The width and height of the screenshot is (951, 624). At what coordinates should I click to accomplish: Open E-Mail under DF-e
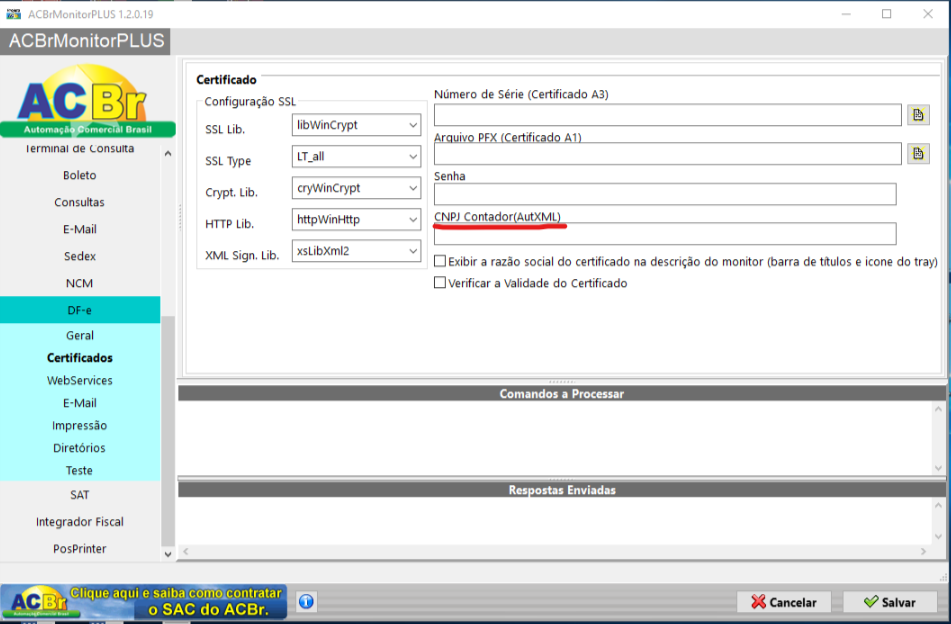pos(79,403)
